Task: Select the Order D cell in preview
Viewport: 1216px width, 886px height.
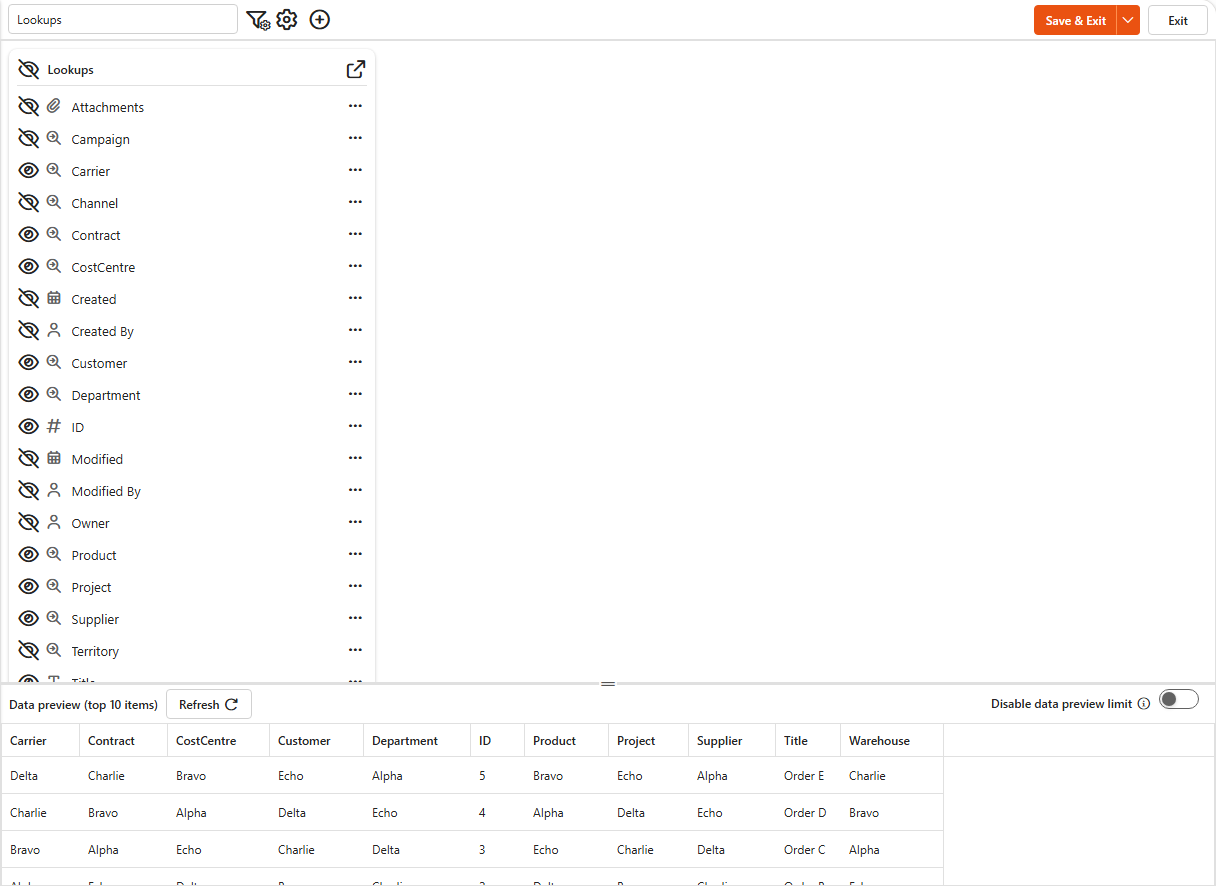Action: pos(808,813)
